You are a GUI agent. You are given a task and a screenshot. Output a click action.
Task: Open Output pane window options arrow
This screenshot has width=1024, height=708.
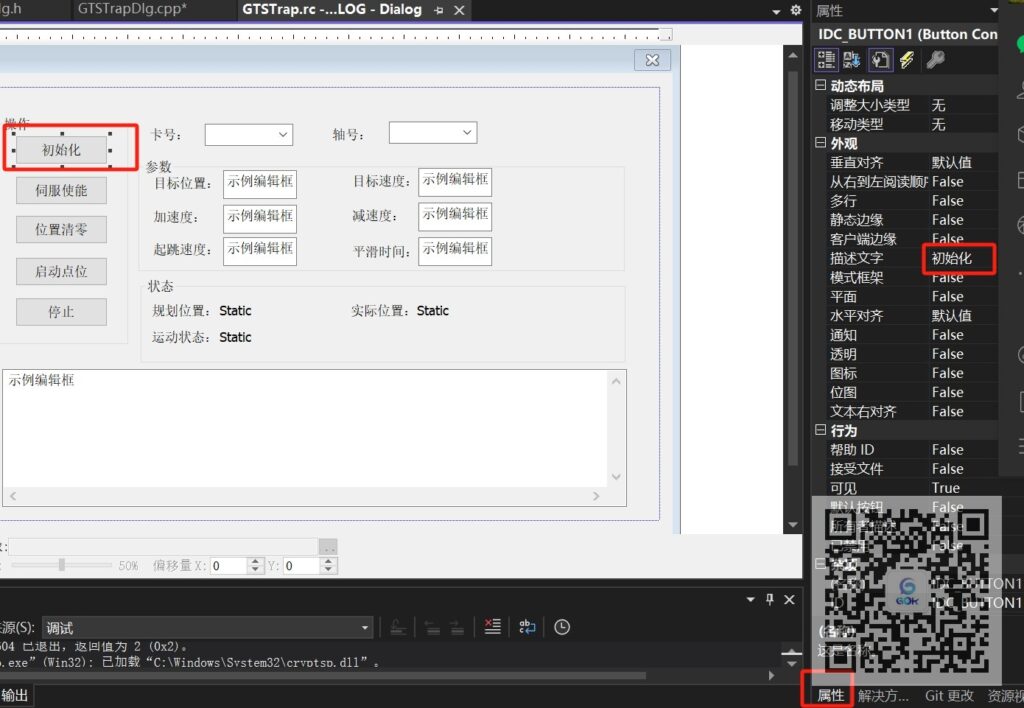tap(750, 599)
